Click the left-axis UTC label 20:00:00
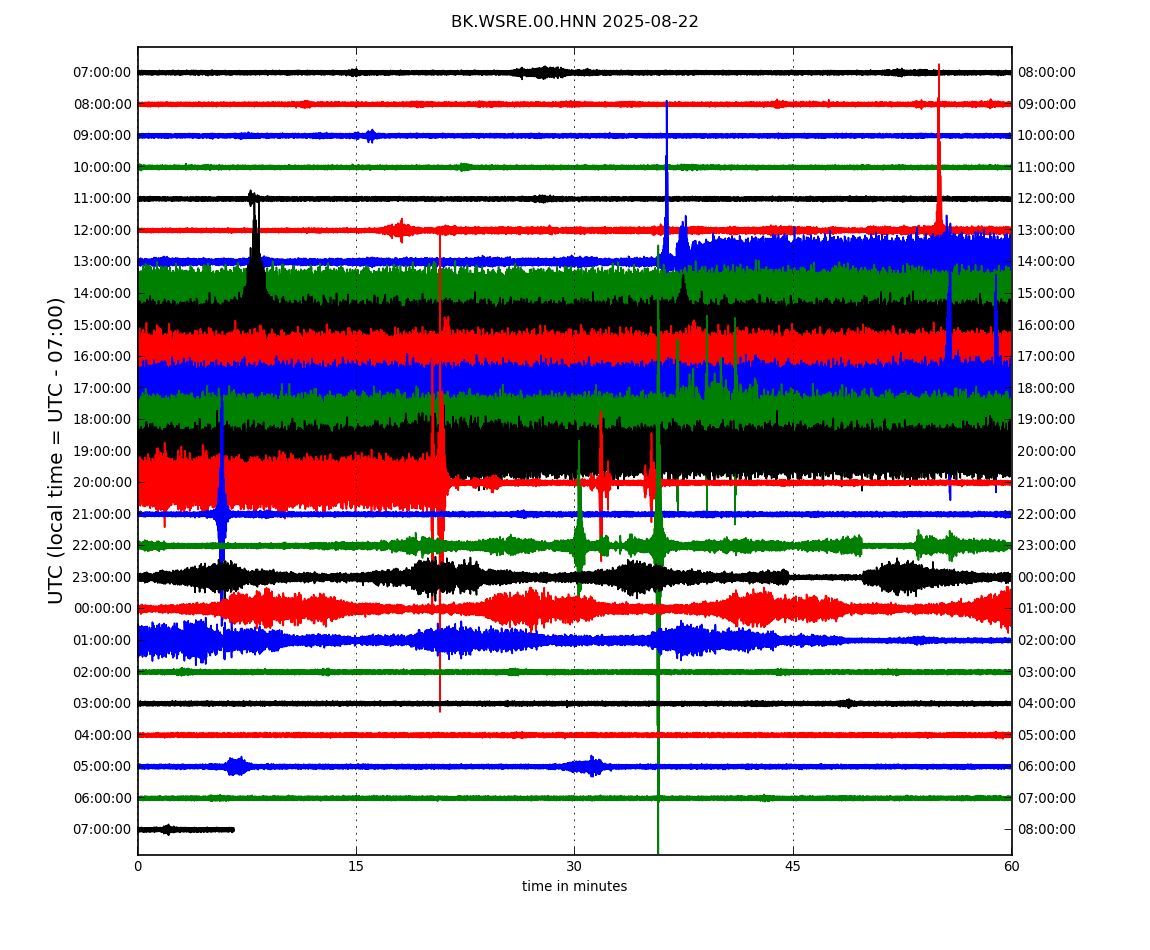 click(102, 483)
